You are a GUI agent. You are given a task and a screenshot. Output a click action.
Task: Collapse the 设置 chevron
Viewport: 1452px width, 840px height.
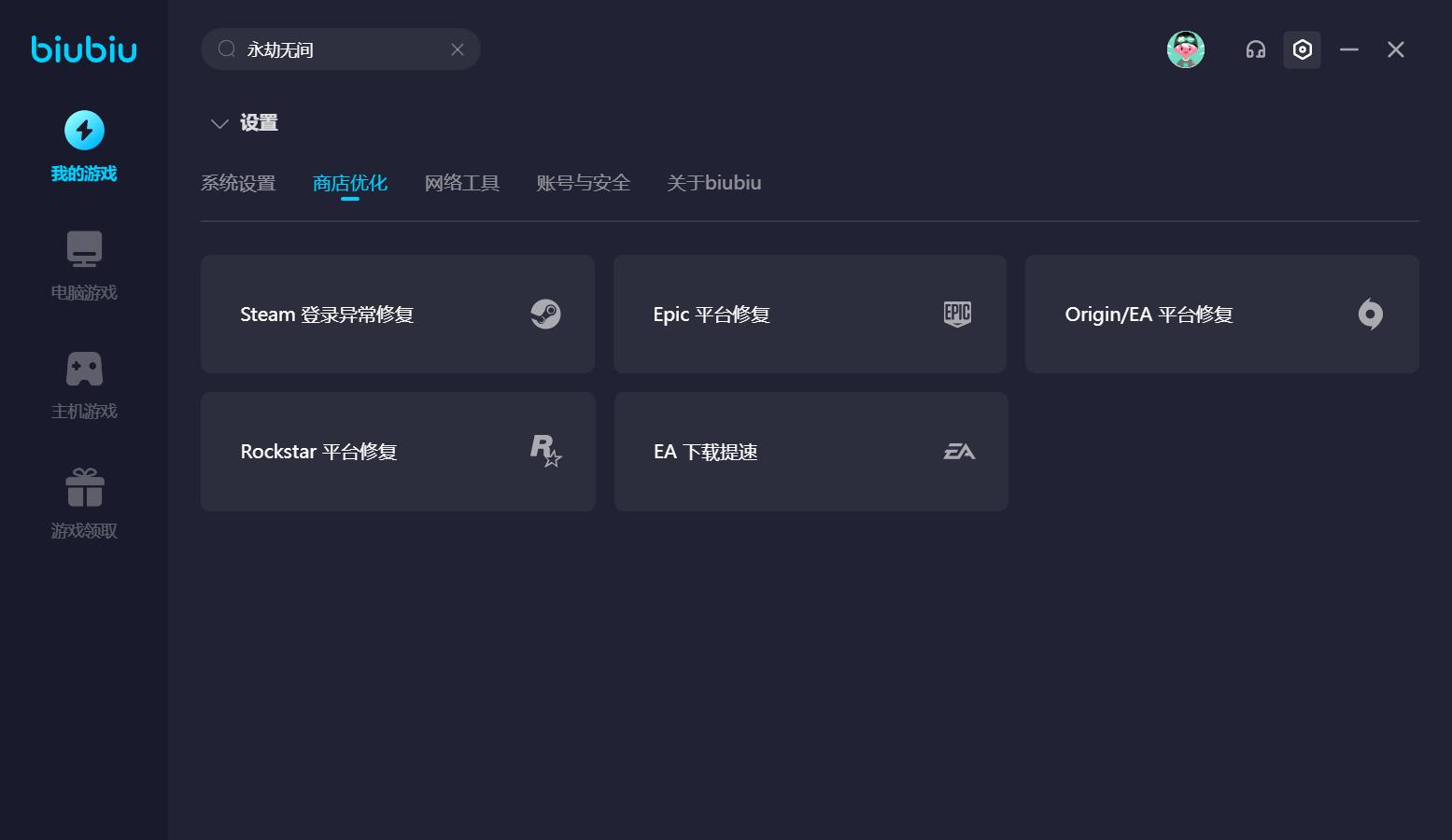pos(219,123)
